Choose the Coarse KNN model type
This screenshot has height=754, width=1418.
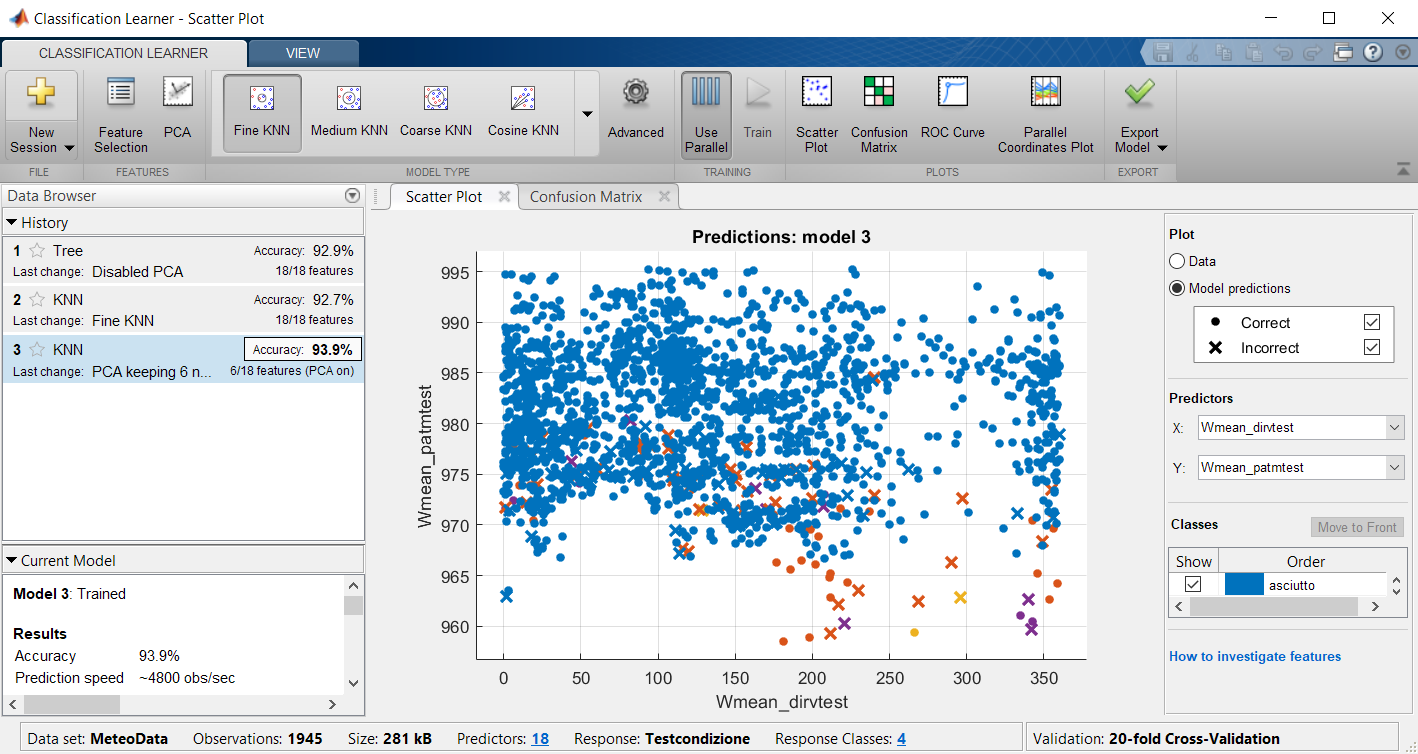(x=435, y=111)
